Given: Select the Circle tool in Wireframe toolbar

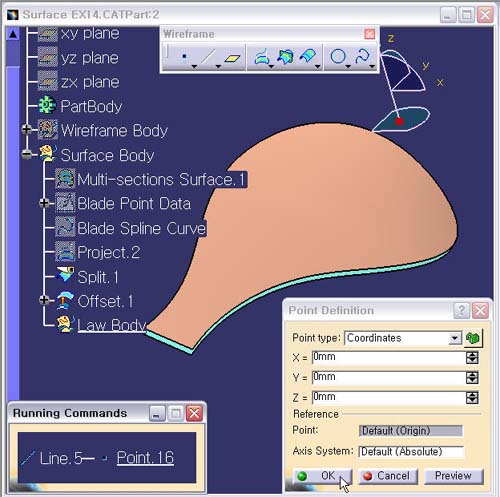Looking at the screenshot, I should [338, 56].
